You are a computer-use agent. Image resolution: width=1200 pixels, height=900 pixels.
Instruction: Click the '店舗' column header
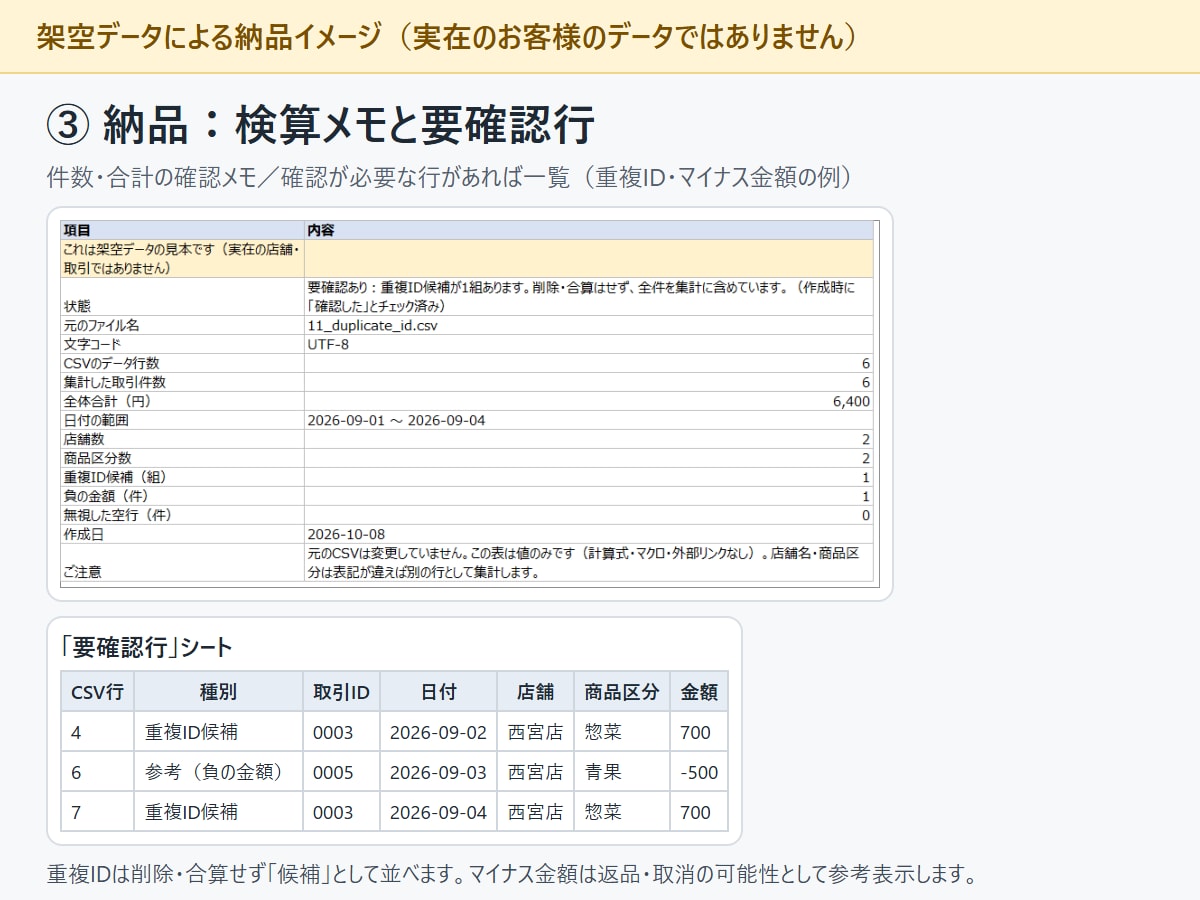535,691
